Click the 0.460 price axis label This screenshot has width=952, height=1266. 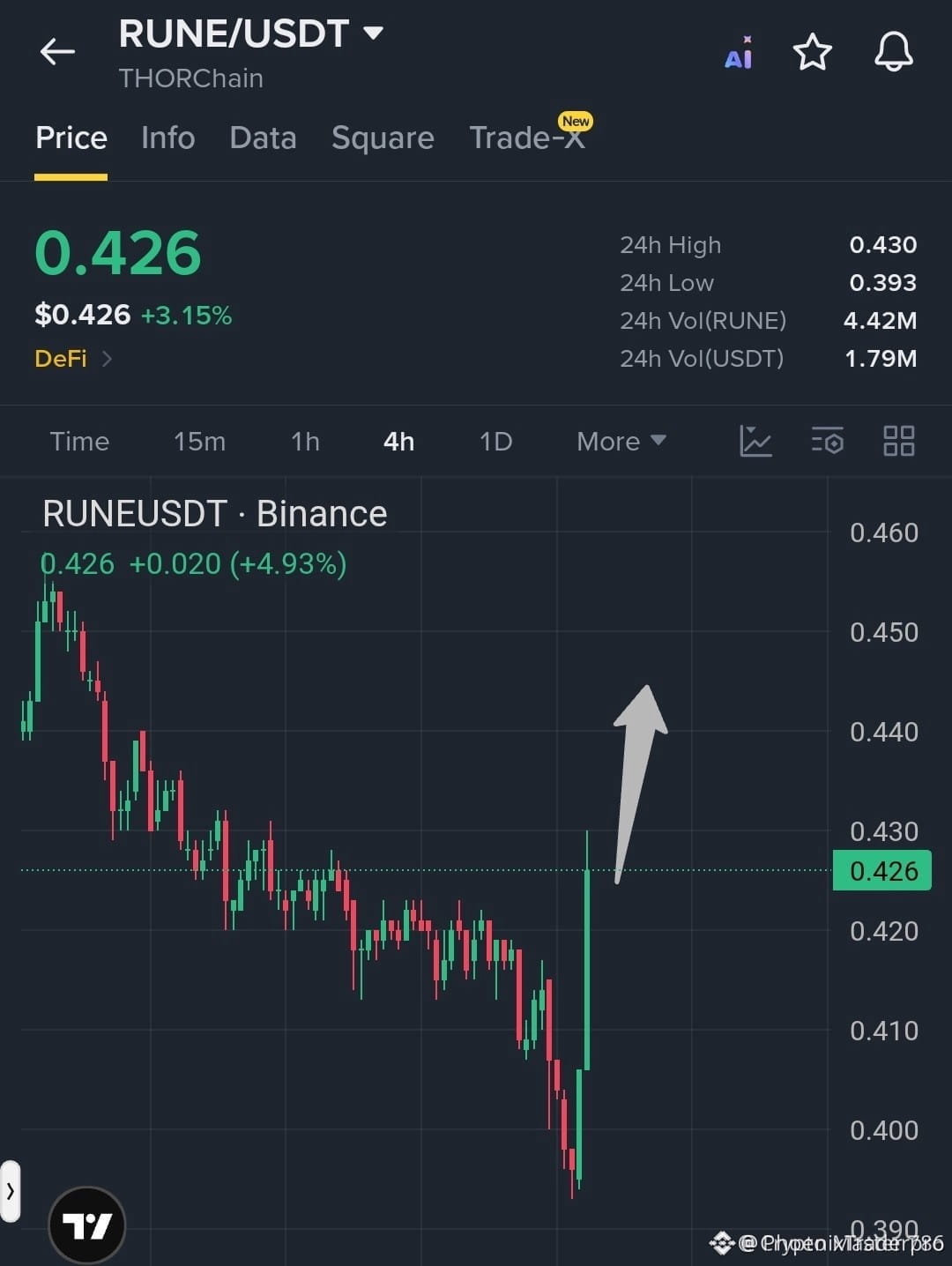point(883,532)
